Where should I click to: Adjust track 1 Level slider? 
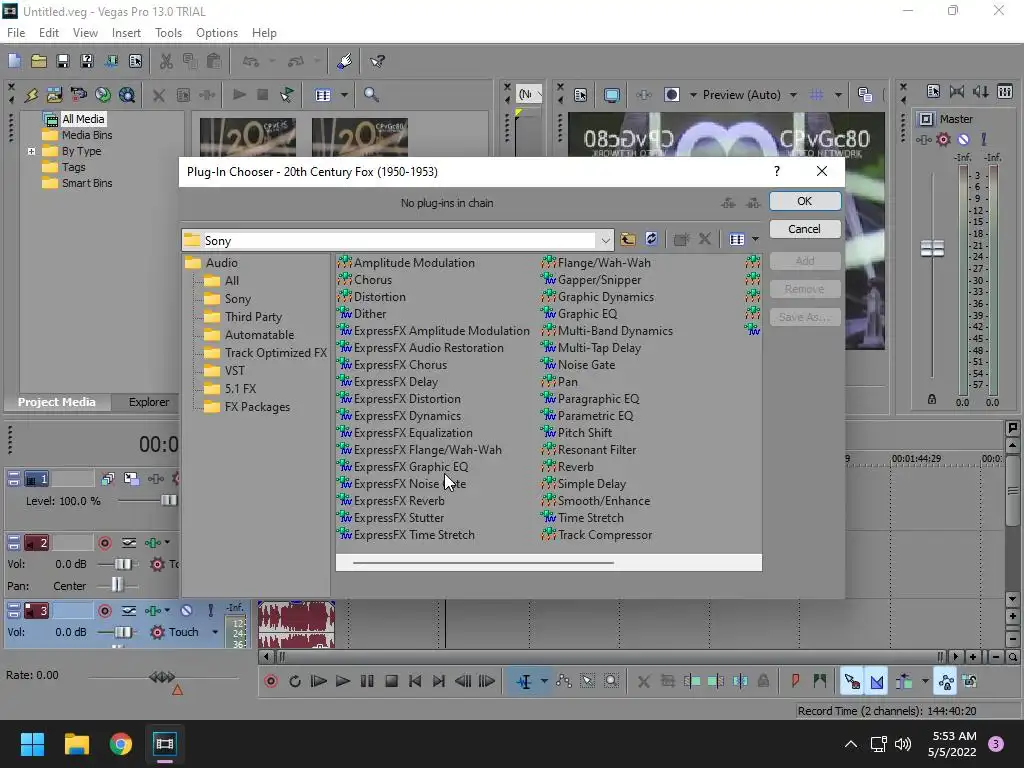pos(168,500)
